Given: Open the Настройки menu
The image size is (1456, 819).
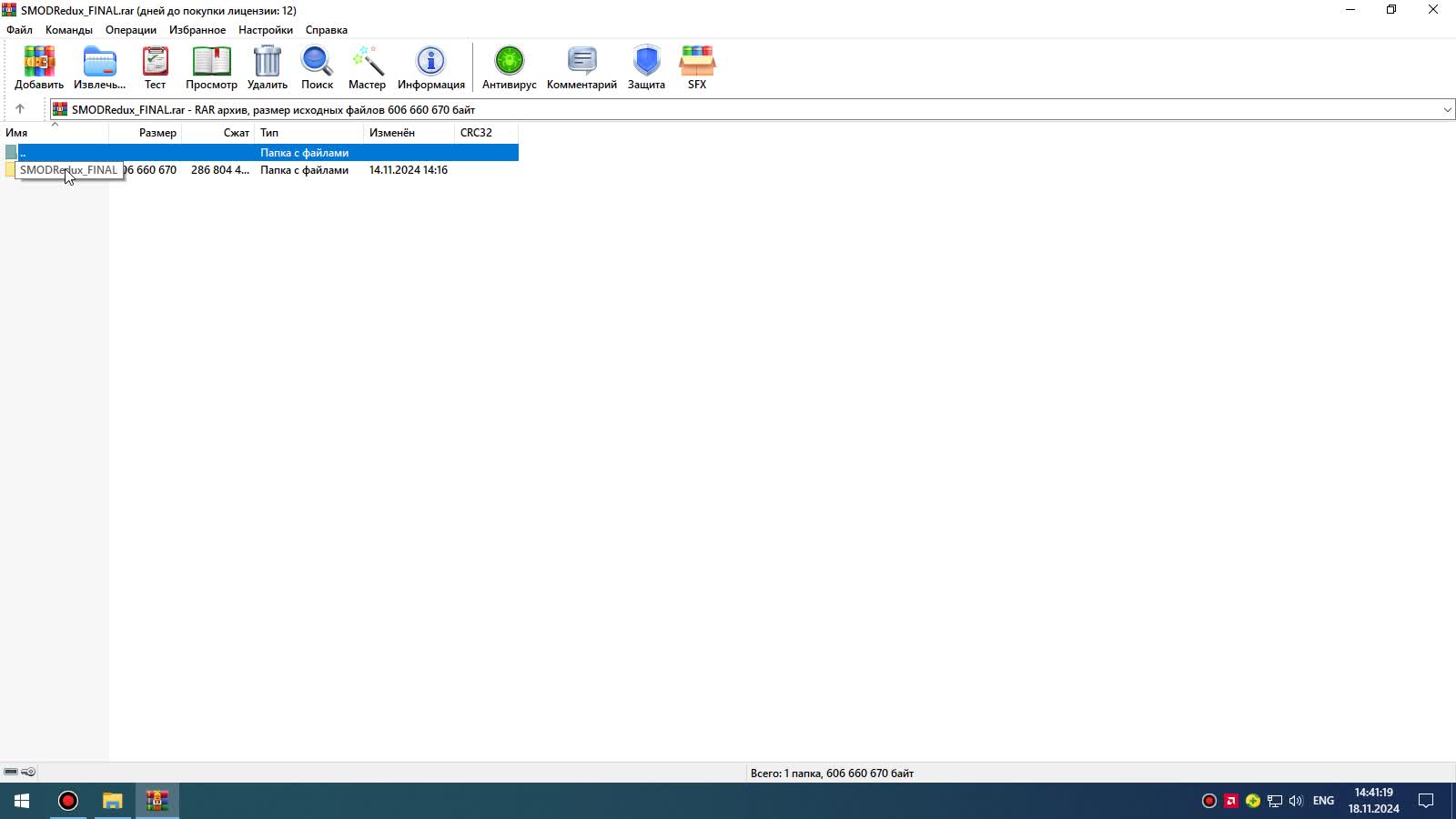Looking at the screenshot, I should click(x=266, y=29).
